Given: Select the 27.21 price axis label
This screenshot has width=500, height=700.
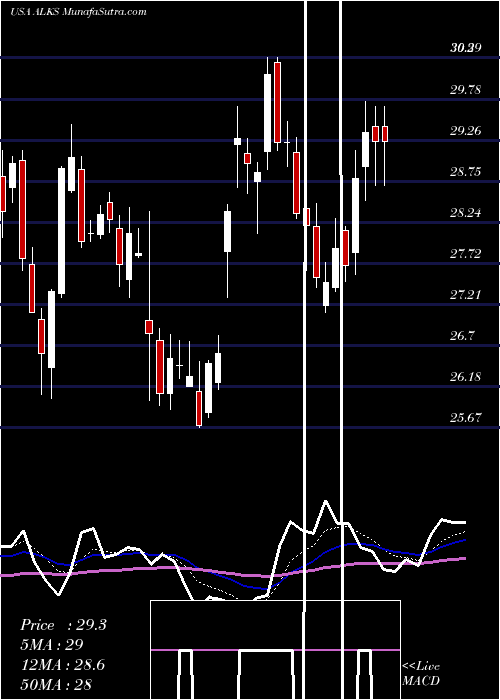Looking at the screenshot, I should tap(465, 295).
